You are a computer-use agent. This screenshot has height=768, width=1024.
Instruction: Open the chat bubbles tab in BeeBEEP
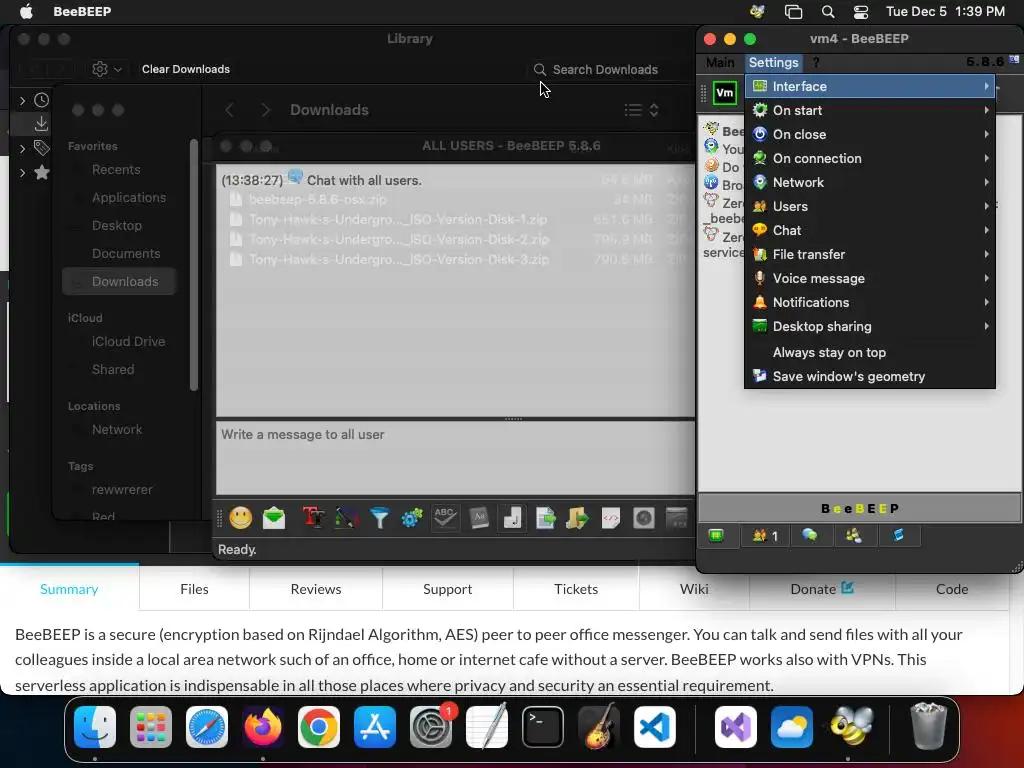click(810, 536)
